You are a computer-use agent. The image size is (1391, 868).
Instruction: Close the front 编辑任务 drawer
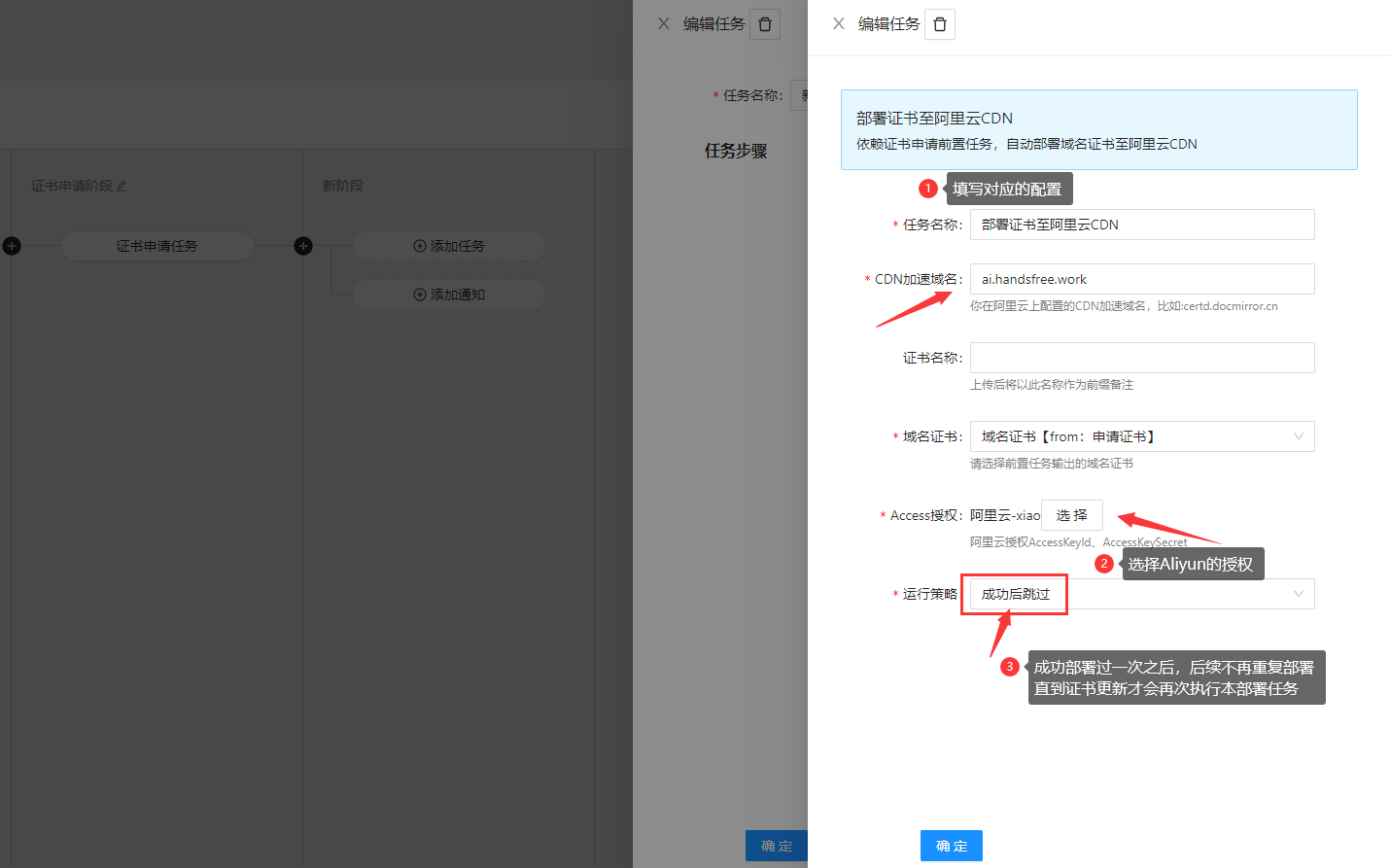839,23
